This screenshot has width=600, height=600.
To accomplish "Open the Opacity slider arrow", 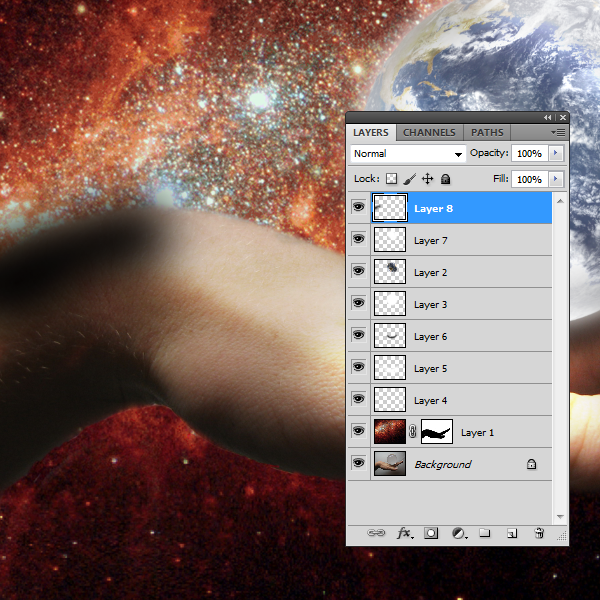I will coord(556,153).
